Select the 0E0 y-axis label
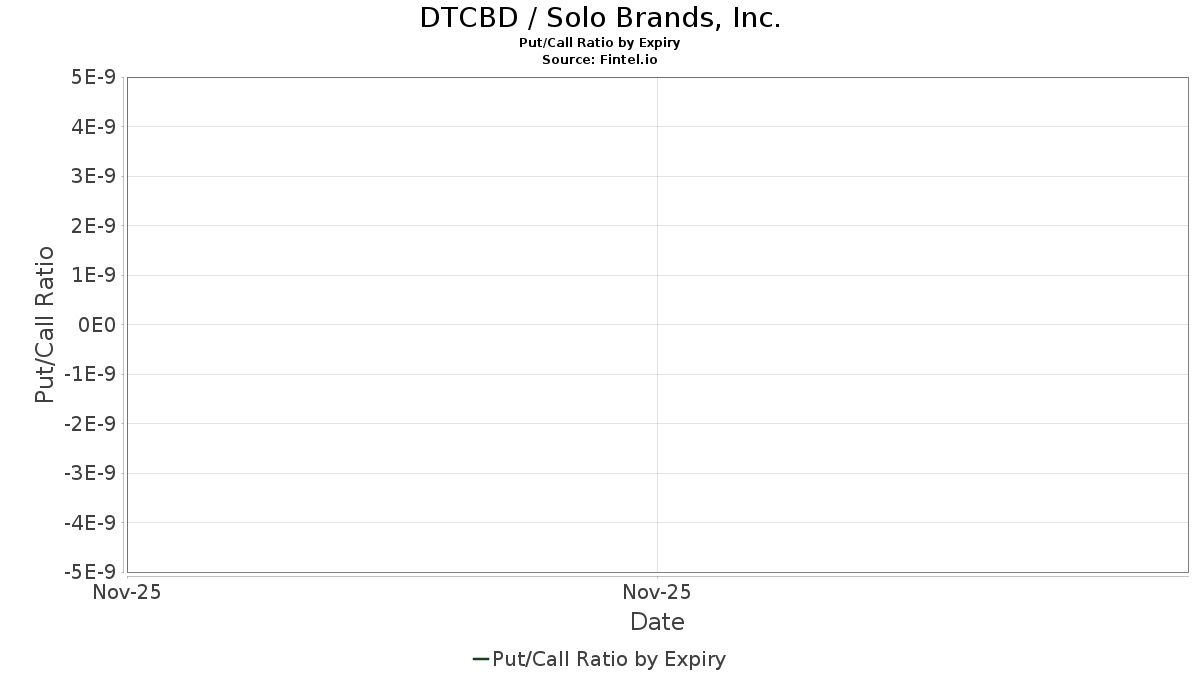 tap(97, 325)
